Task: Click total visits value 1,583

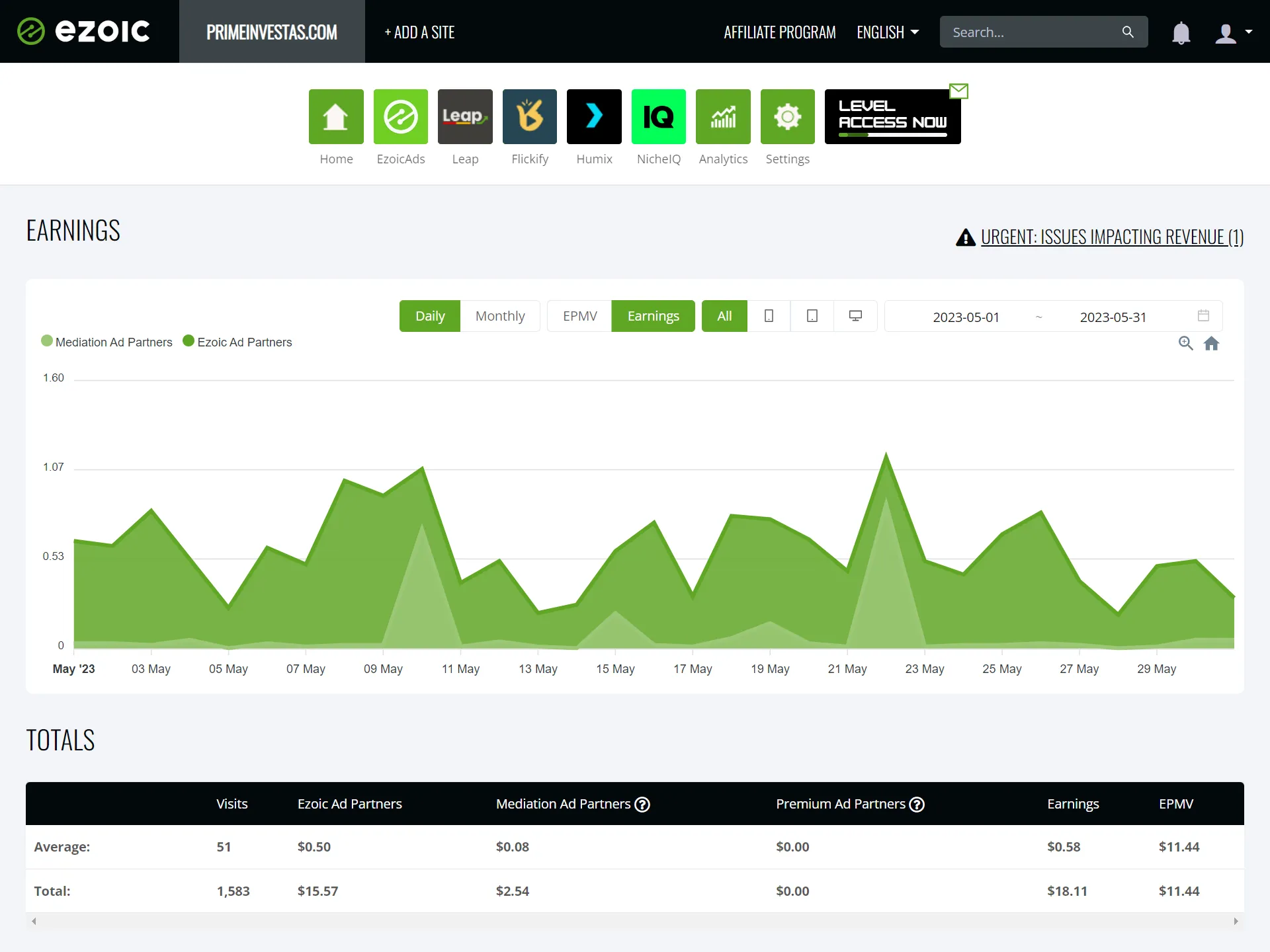Action: click(x=233, y=891)
